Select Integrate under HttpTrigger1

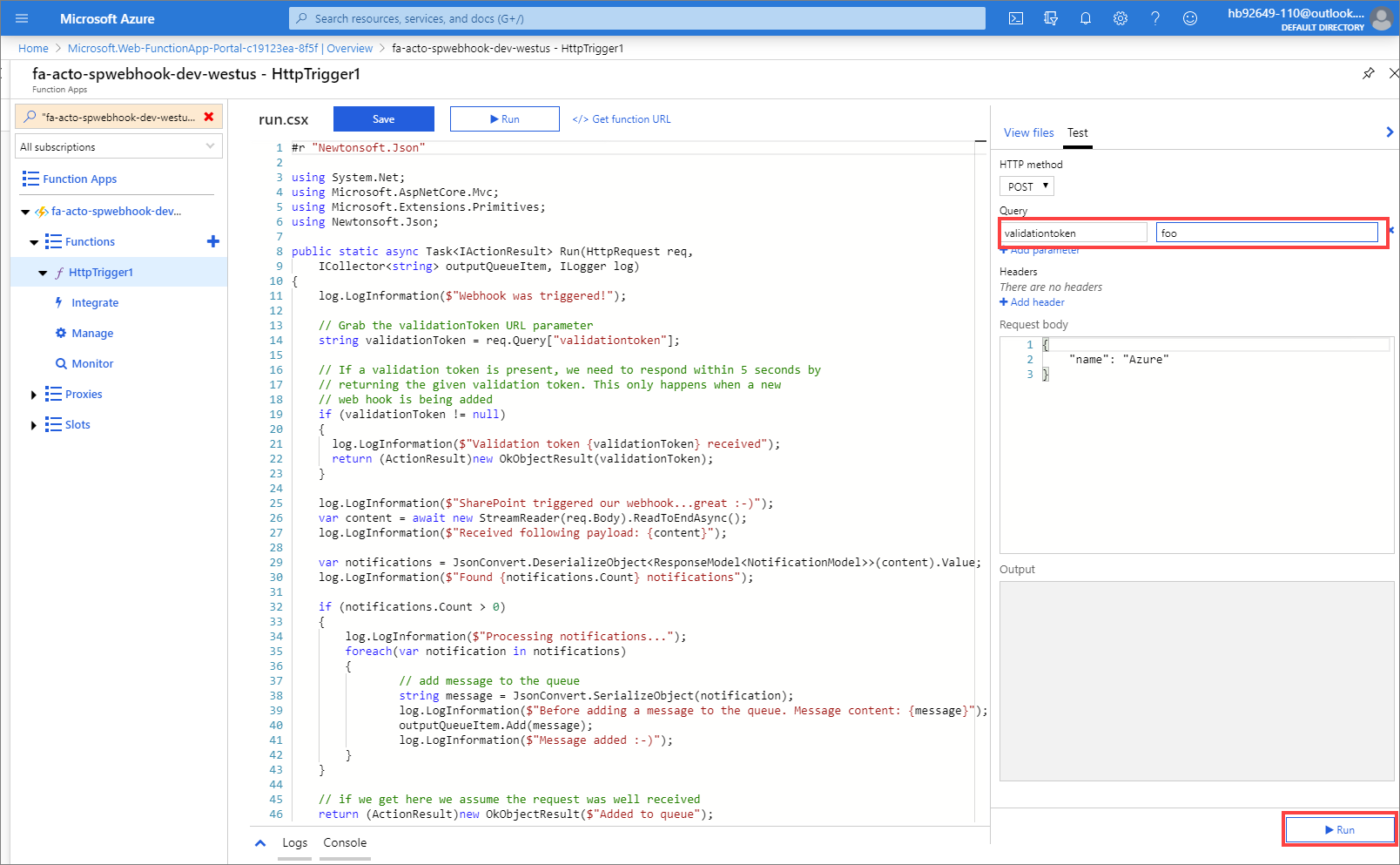(x=95, y=302)
